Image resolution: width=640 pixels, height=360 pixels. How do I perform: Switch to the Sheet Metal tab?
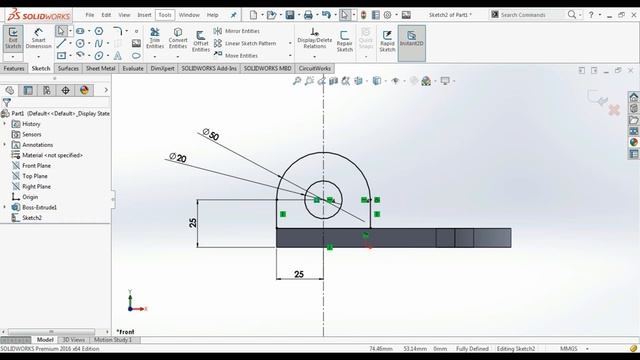tap(100, 68)
